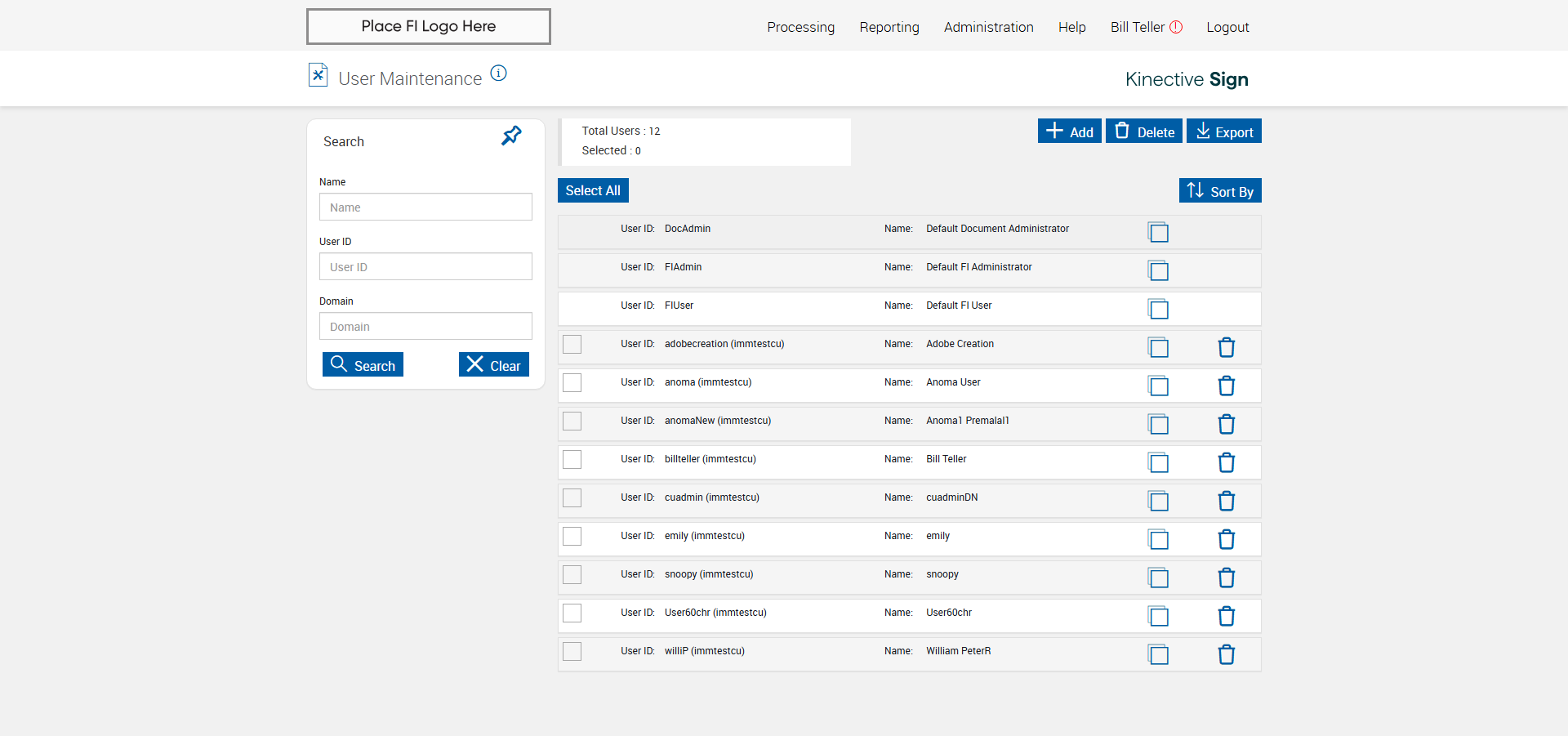Viewport: 1568px width, 736px height.
Task: Click the pin icon in Search panel
Action: [511, 136]
